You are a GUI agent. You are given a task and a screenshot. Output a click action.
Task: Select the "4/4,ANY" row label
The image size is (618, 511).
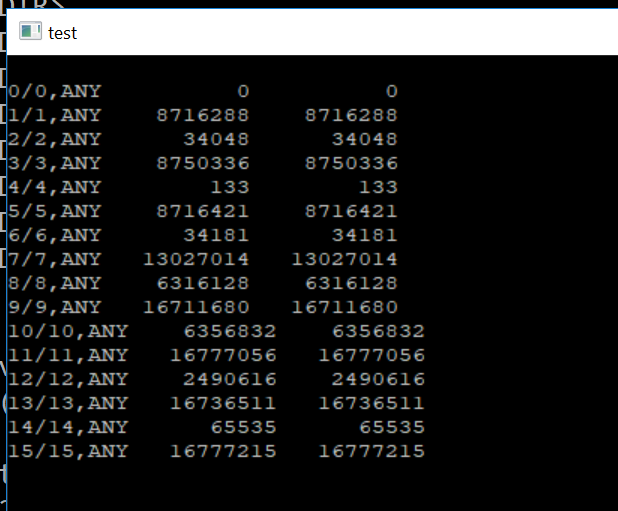[55, 188]
